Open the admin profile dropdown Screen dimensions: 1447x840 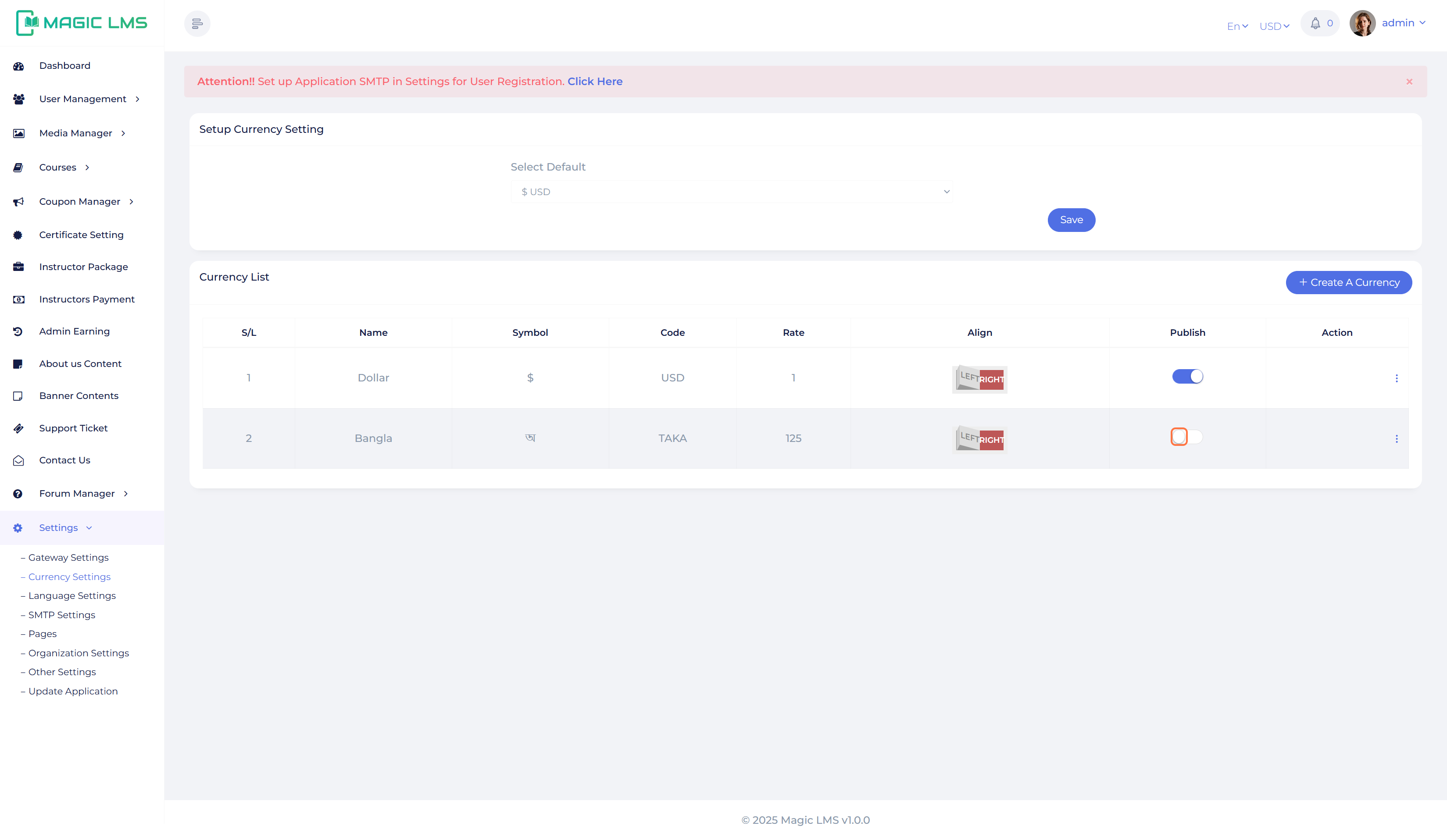[x=1404, y=23]
